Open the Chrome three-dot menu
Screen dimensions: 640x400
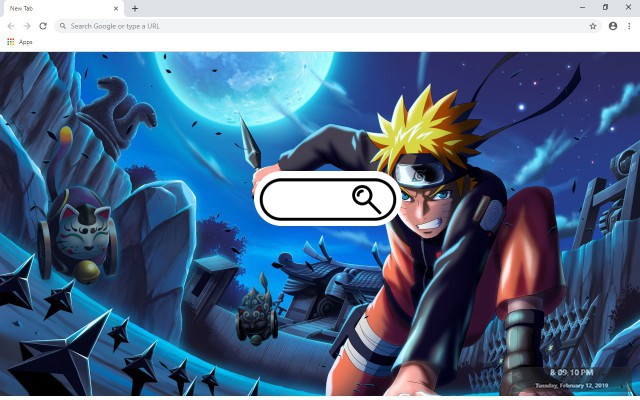pyautogui.click(x=629, y=26)
